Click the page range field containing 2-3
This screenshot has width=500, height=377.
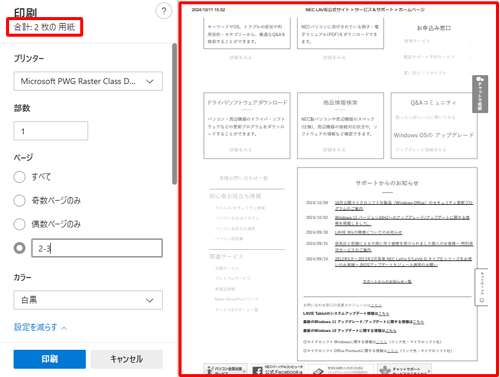tap(97, 248)
